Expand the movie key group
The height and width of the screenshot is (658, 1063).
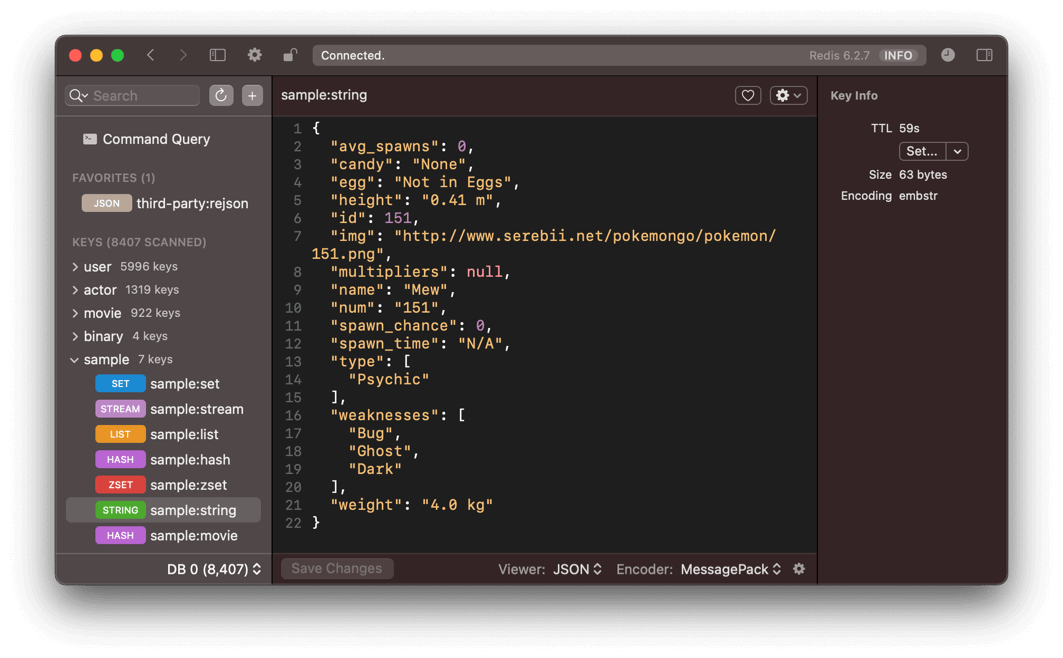pyautogui.click(x=75, y=313)
